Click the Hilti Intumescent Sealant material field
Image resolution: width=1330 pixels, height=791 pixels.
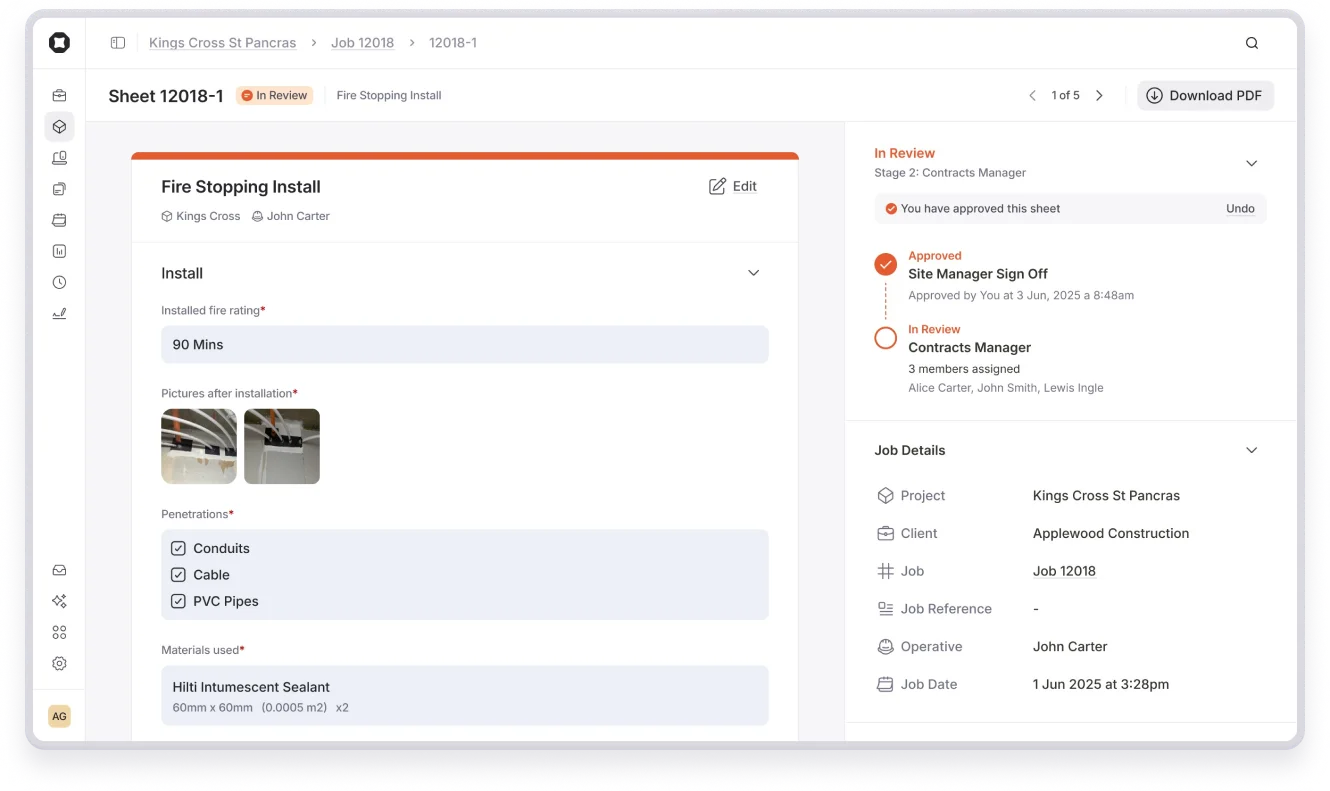tap(465, 695)
